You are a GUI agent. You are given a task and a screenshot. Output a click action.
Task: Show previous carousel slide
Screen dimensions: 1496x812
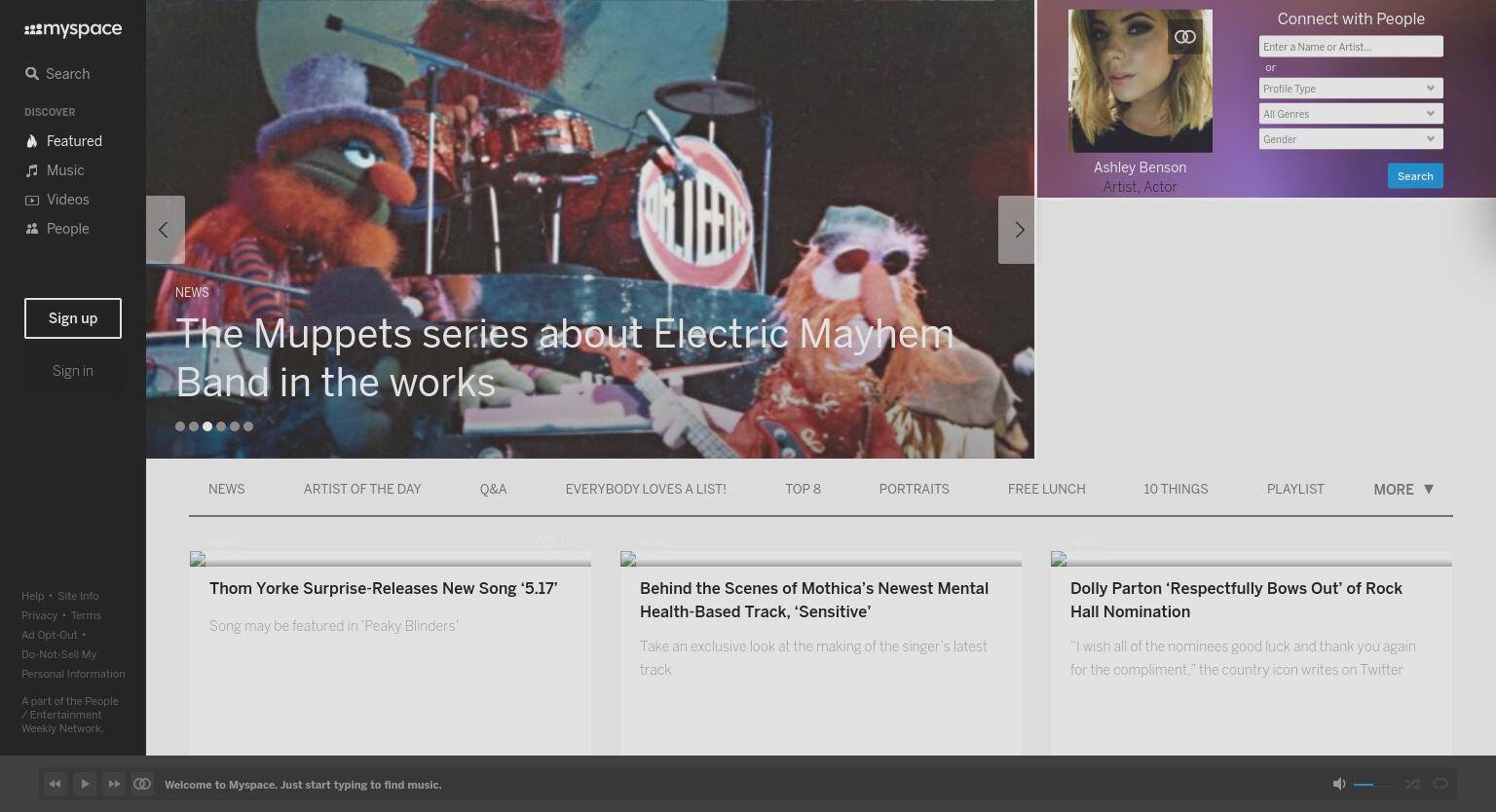165,230
